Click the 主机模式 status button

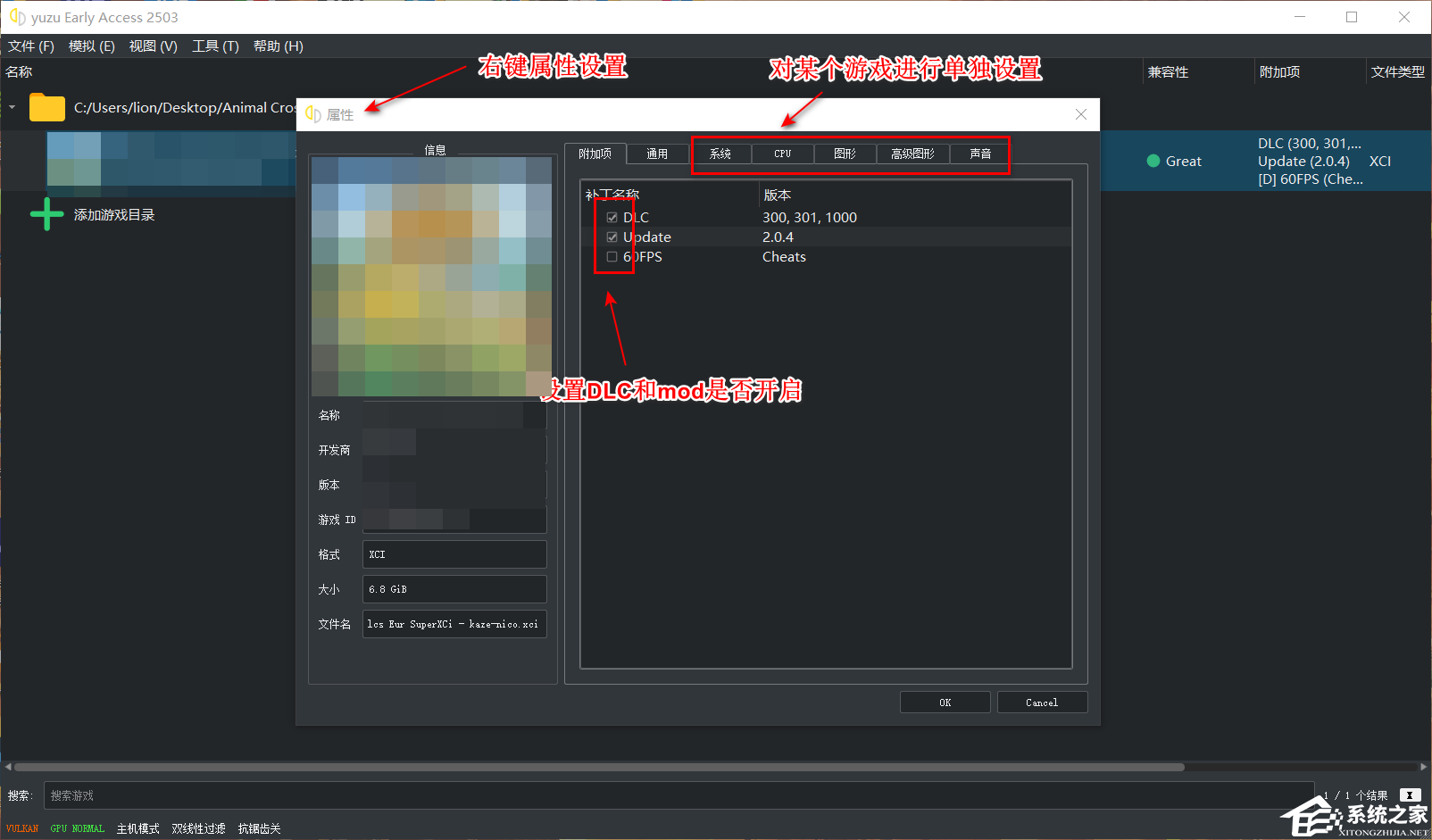pyautogui.click(x=138, y=828)
